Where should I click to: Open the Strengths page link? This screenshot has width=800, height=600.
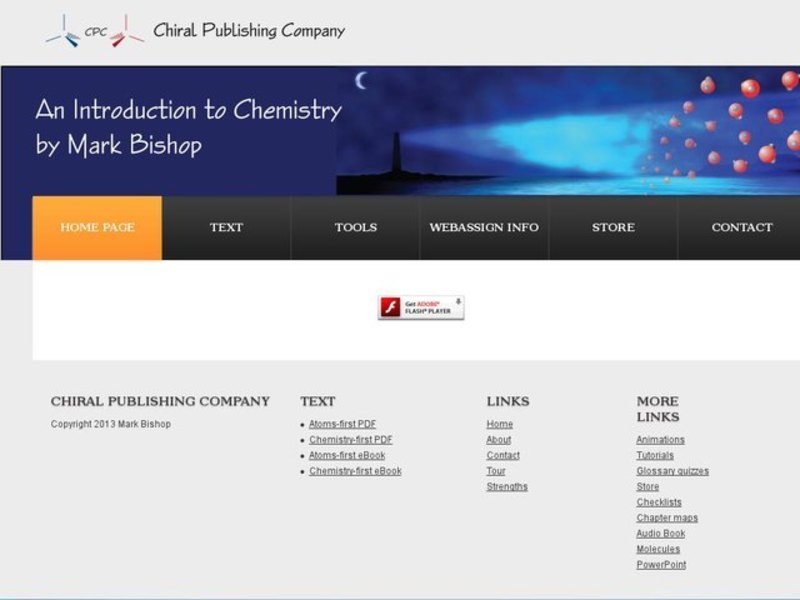[x=506, y=486]
